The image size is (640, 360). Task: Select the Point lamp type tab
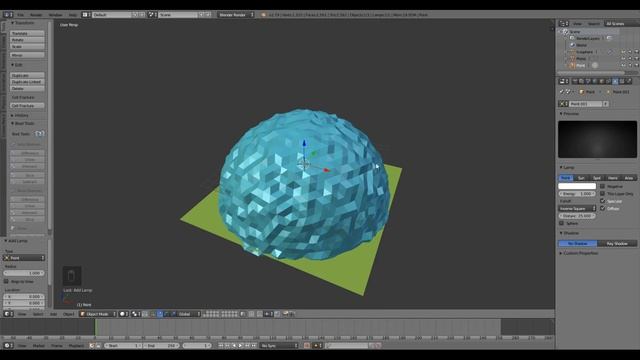click(x=566, y=178)
